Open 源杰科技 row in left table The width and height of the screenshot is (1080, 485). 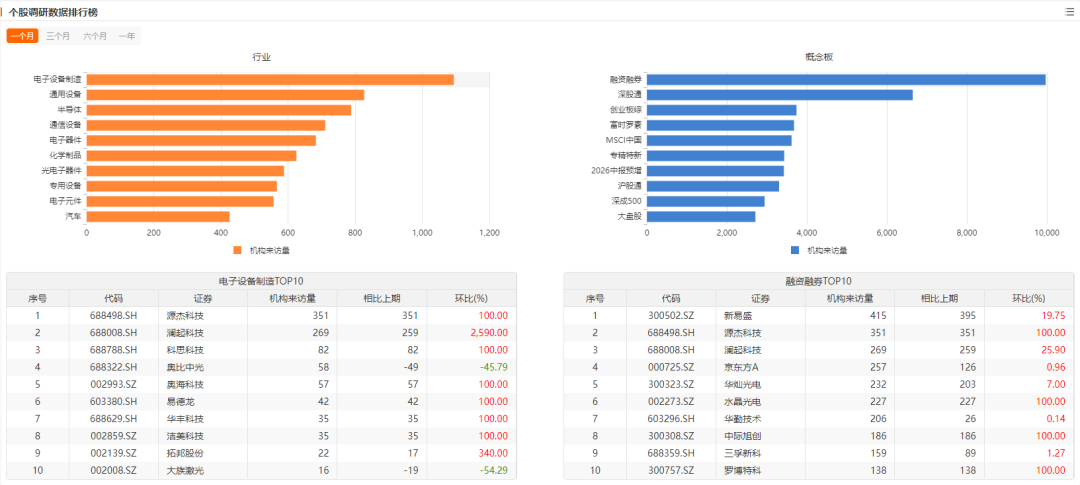point(262,316)
